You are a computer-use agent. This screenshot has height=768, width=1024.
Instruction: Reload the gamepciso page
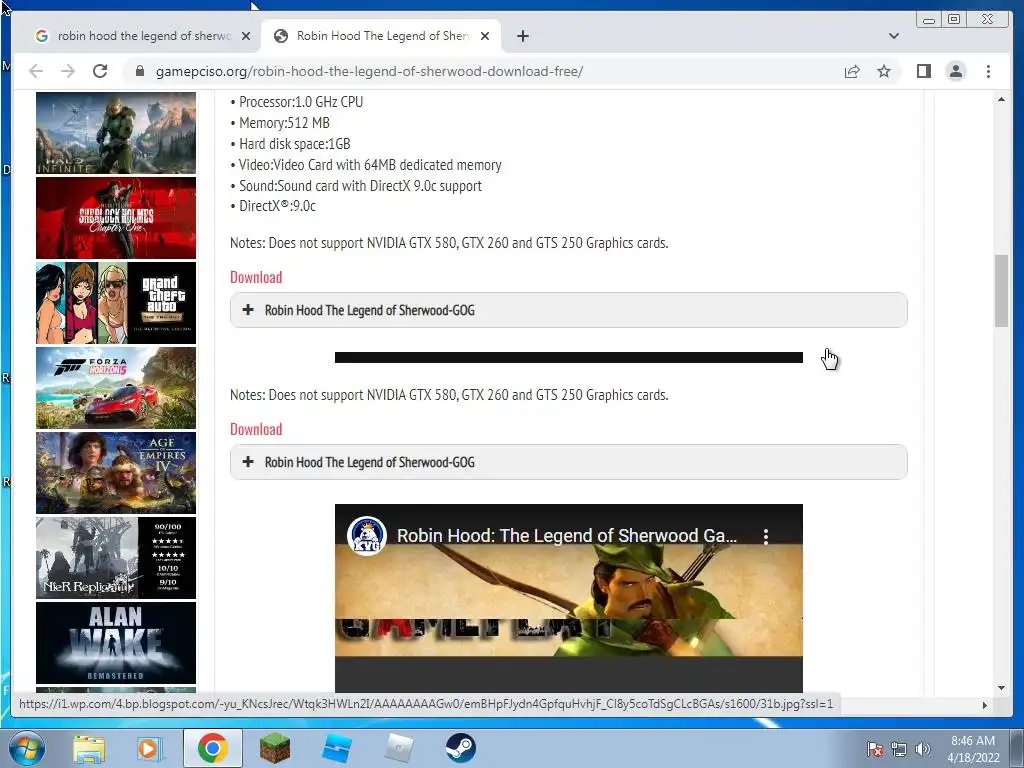100,71
